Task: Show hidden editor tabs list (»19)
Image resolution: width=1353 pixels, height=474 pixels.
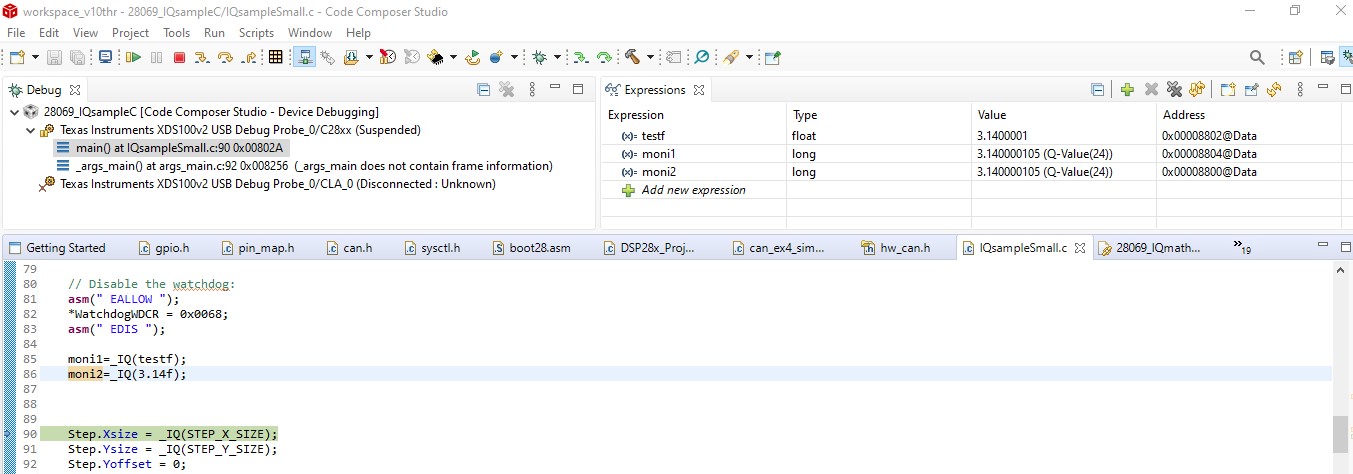Action: coord(1242,247)
